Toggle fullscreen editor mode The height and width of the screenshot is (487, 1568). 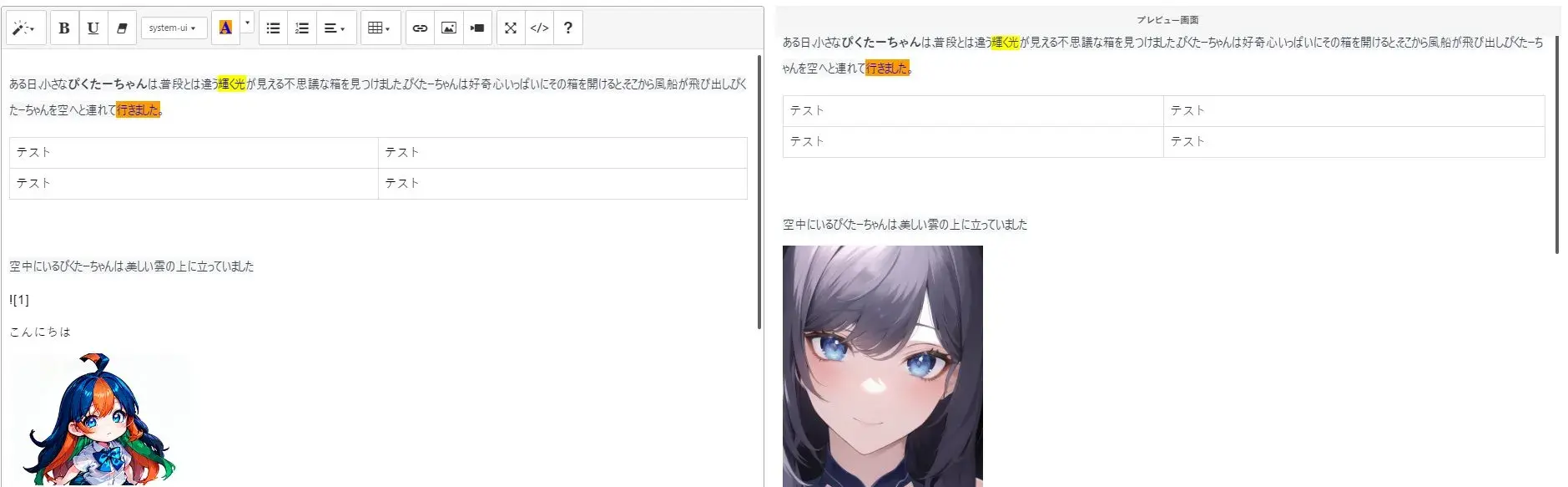(x=511, y=28)
